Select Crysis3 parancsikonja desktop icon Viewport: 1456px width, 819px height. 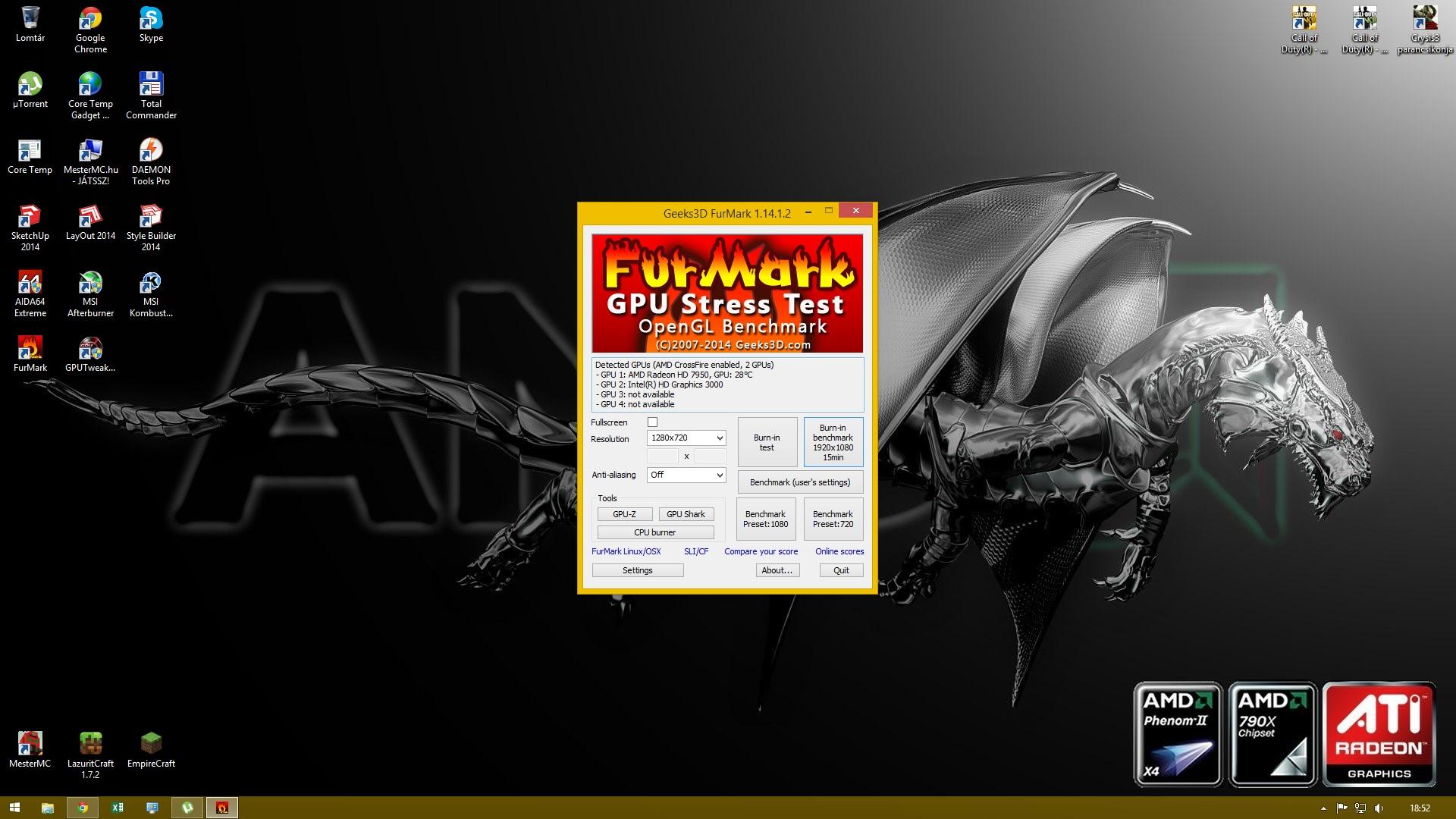click(x=1425, y=30)
